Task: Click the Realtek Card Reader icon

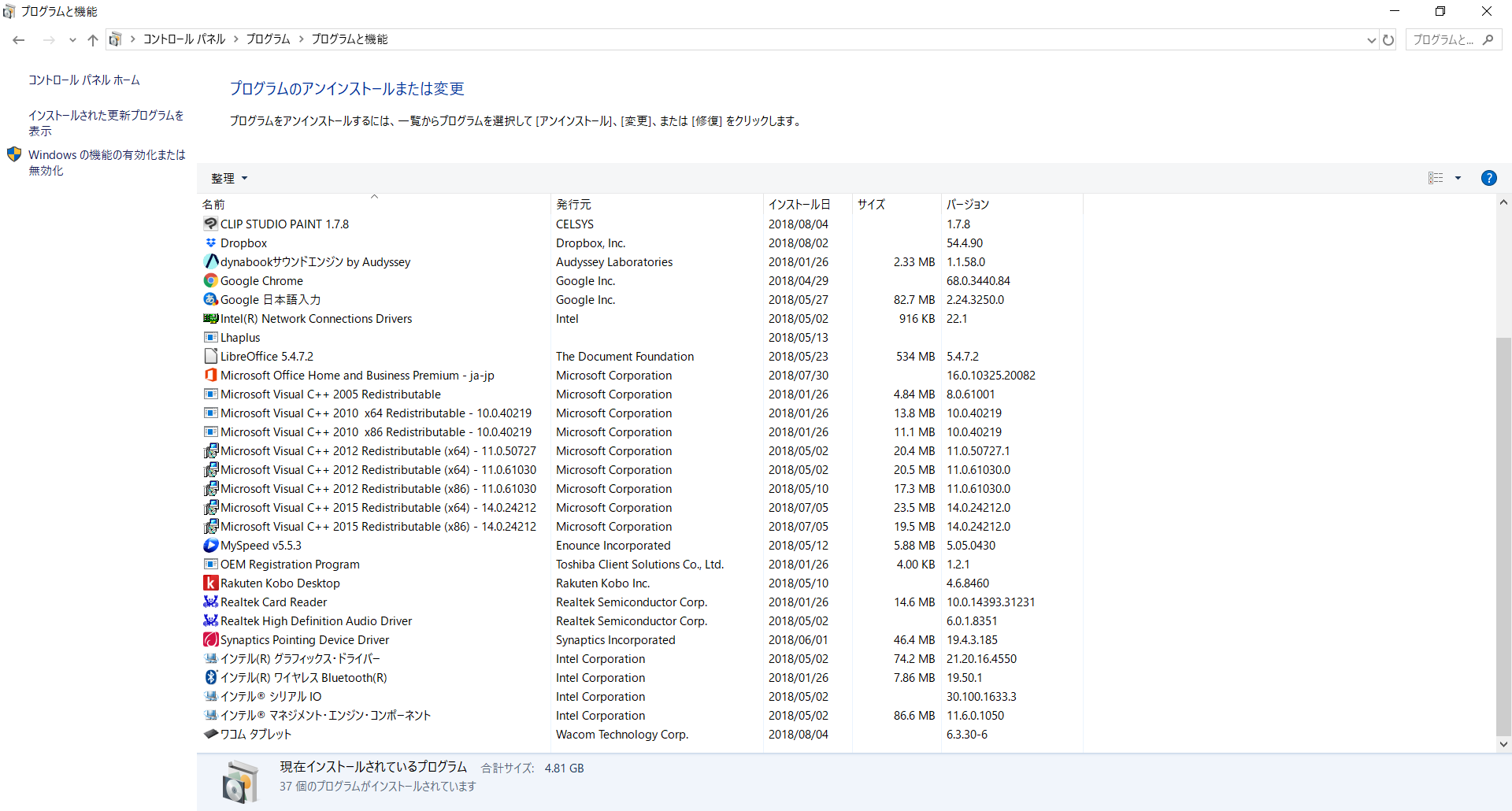Action: pos(210,602)
